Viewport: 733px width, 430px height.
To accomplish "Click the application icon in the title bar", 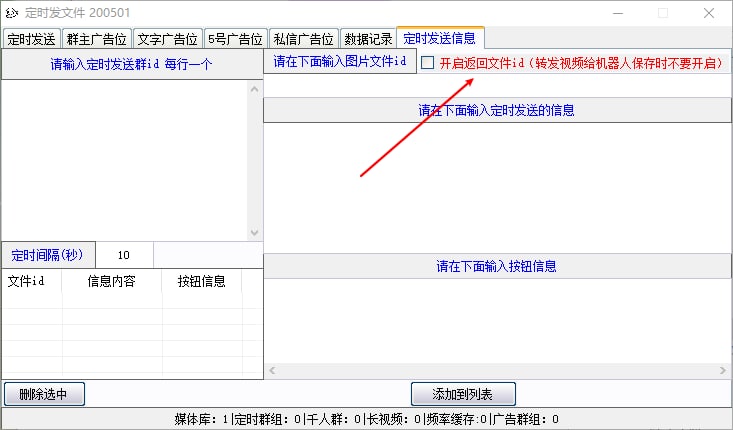I will [x=12, y=13].
